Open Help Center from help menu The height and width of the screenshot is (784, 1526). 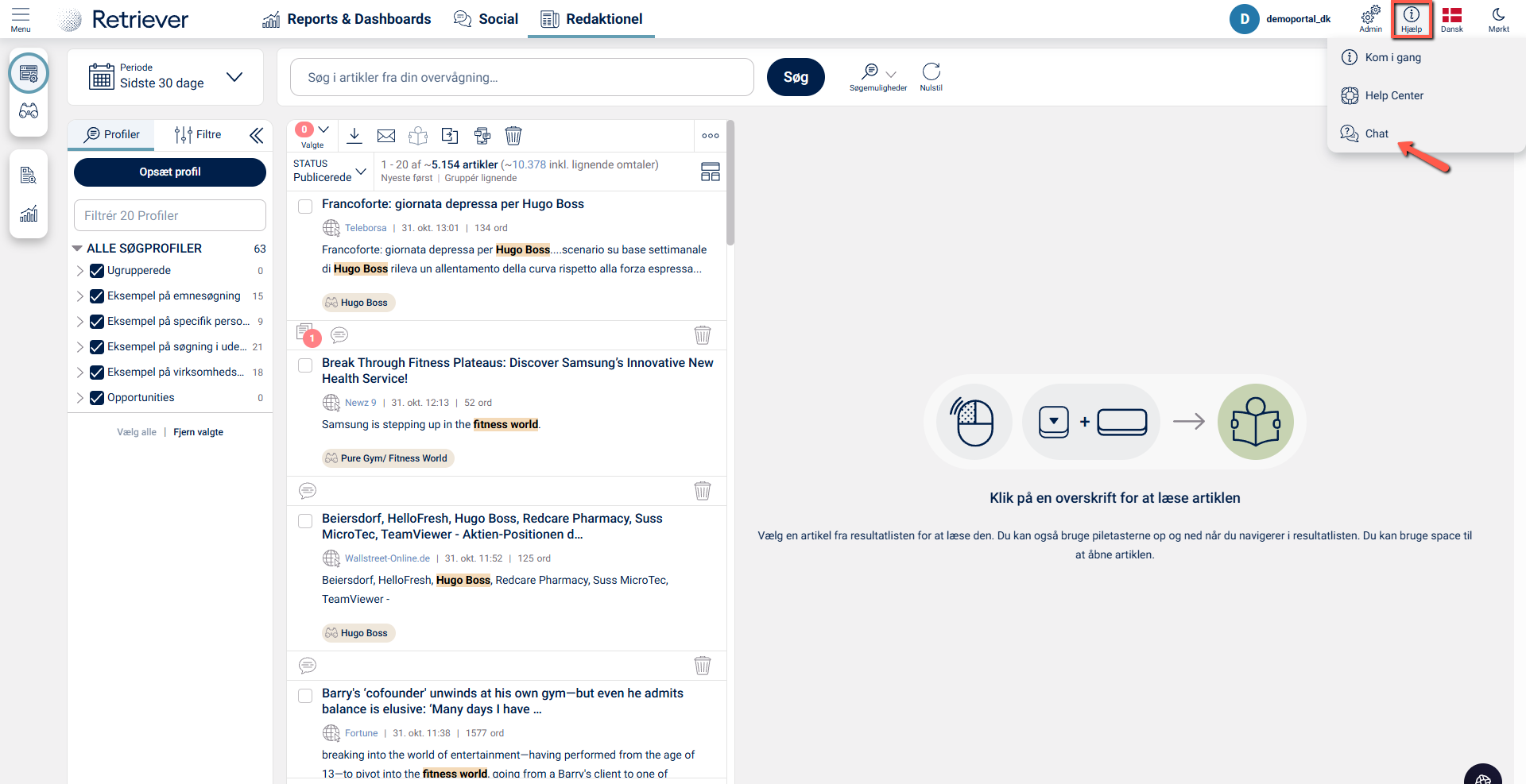[x=1382, y=95]
